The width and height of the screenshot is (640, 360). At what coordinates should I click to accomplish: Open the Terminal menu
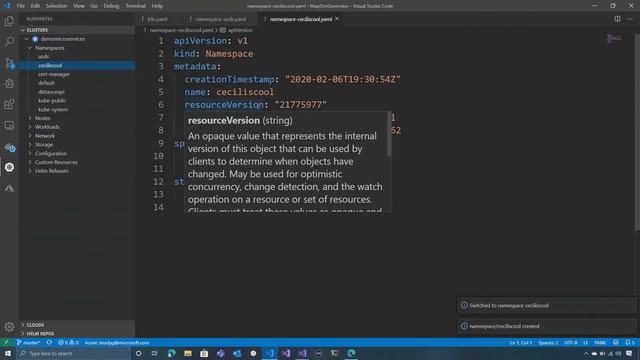coord(136,6)
